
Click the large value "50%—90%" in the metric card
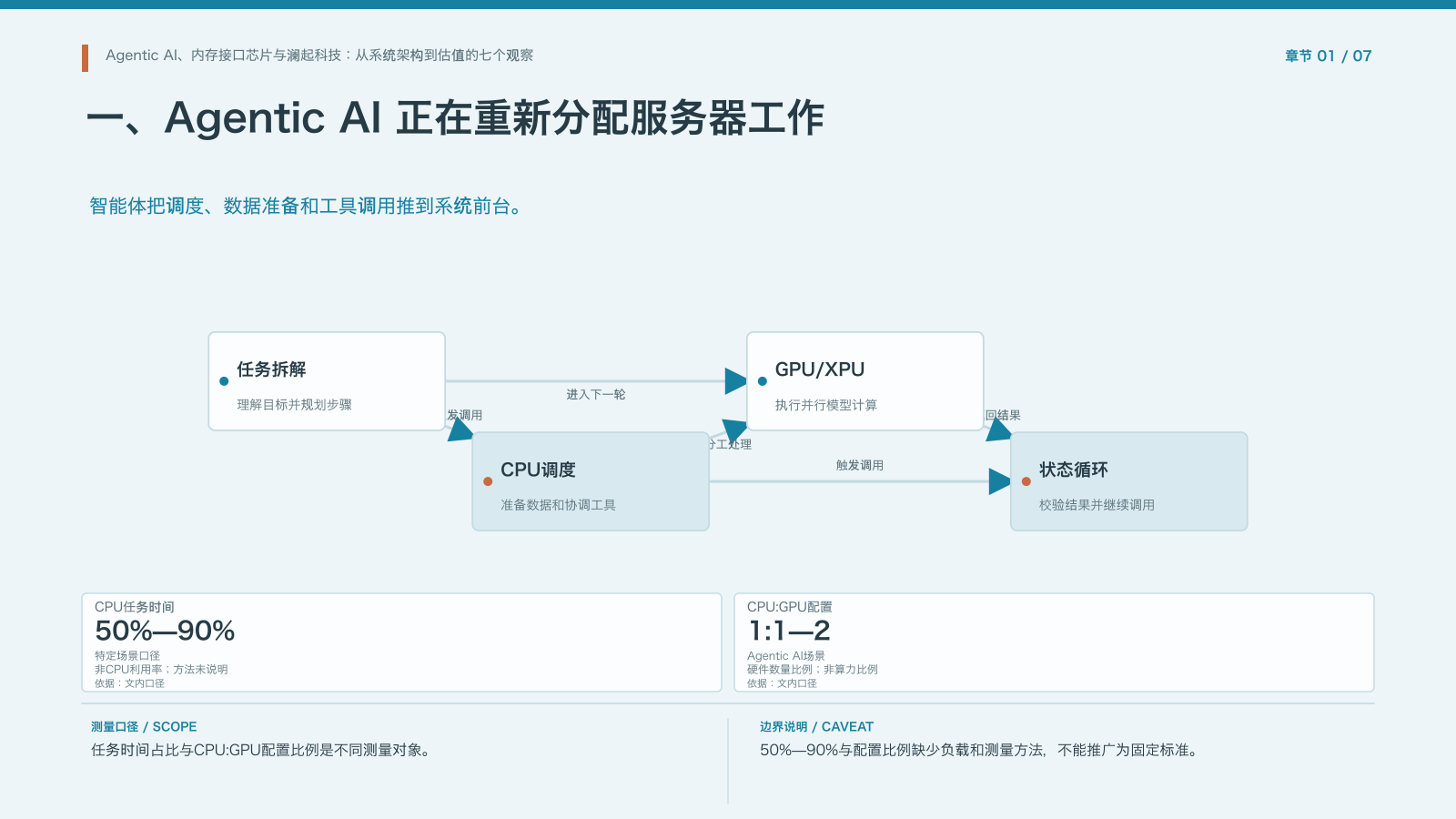pyautogui.click(x=165, y=631)
